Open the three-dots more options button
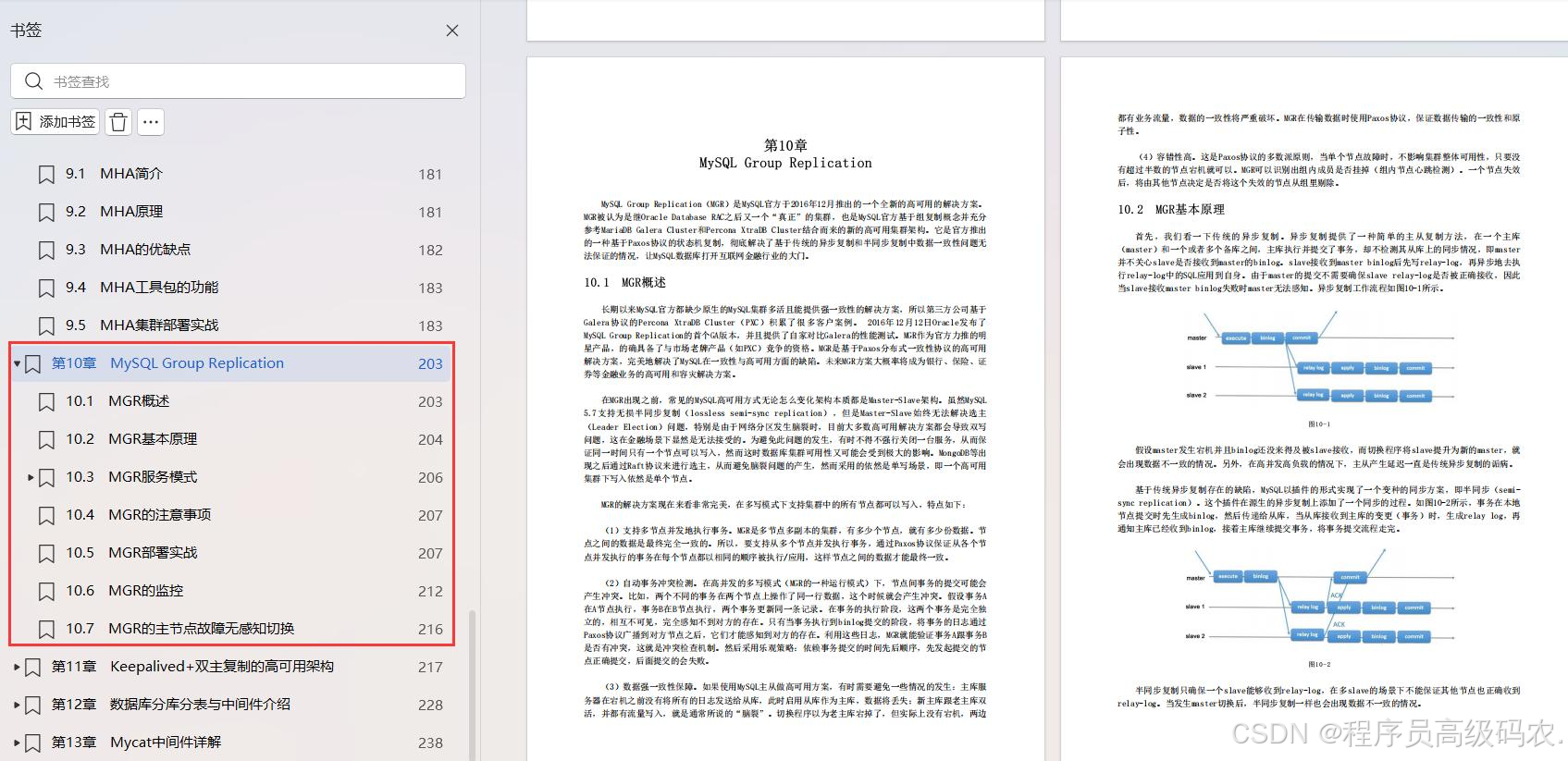 pos(152,121)
